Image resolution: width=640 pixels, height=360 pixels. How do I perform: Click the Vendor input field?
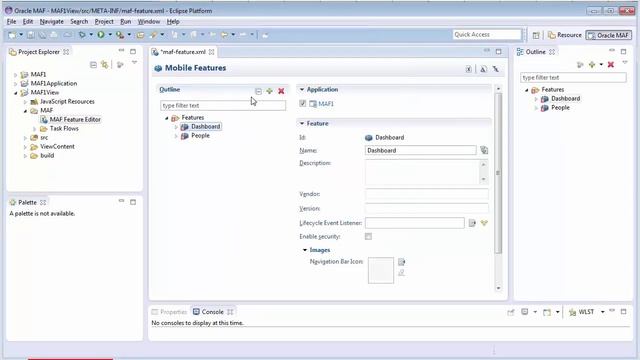coord(427,194)
